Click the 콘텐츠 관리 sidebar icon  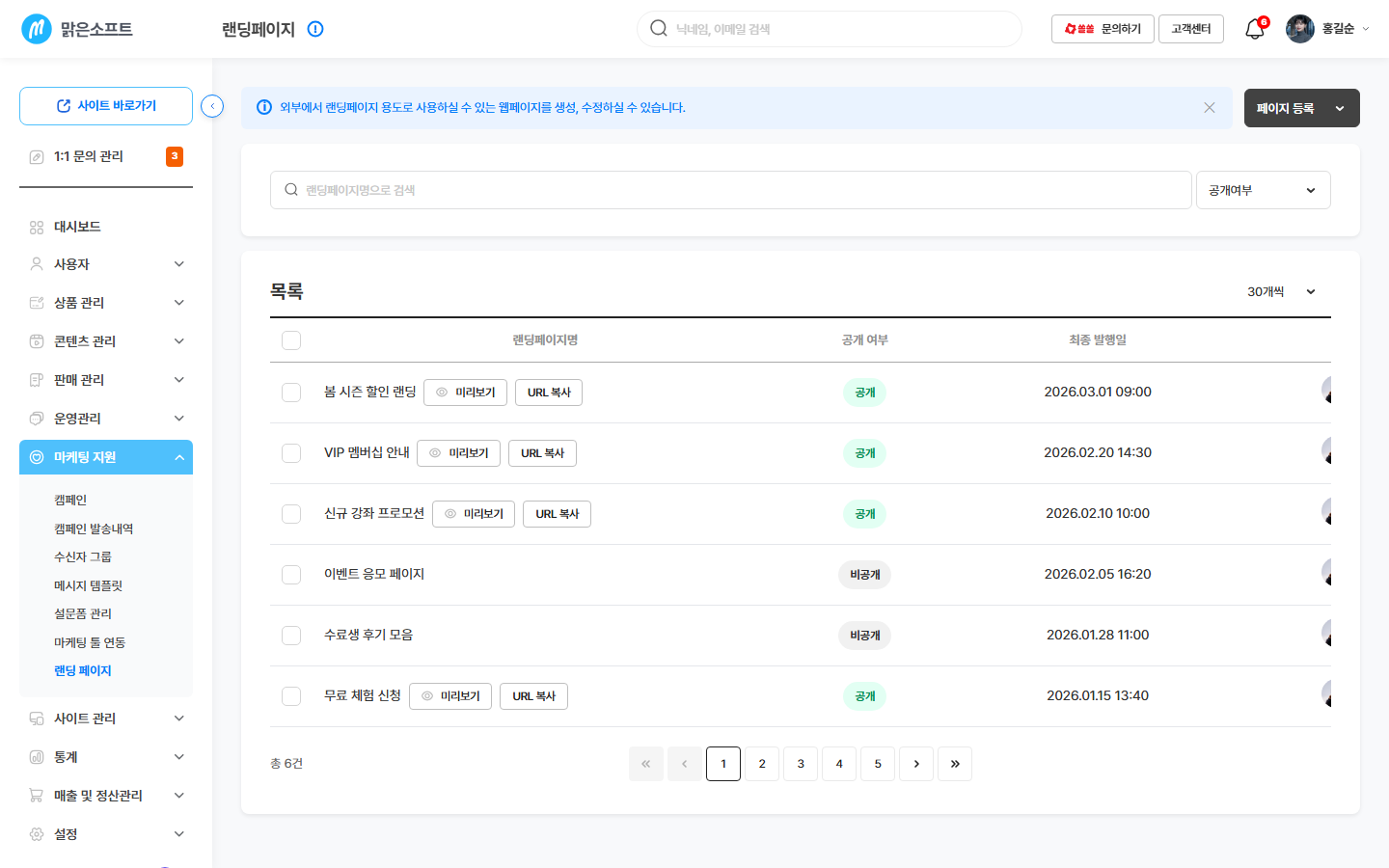click(37, 341)
